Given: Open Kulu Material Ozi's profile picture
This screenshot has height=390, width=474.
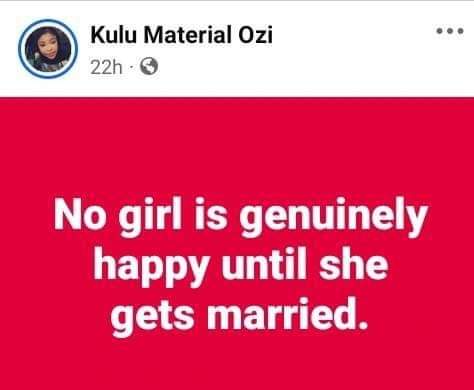Looking at the screenshot, I should pos(48,49).
